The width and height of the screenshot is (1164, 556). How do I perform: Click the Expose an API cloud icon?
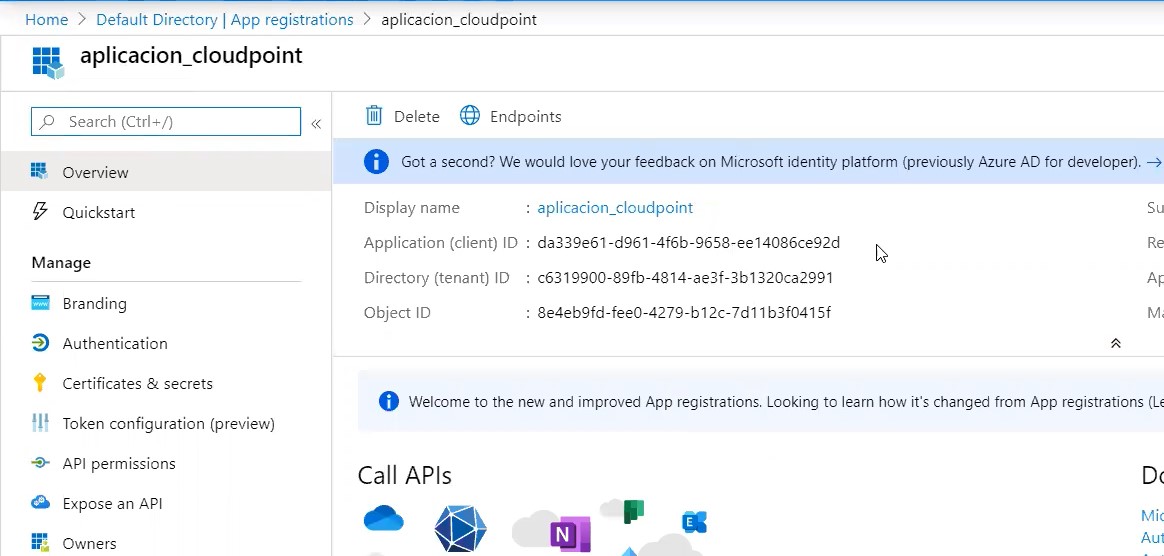[40, 503]
